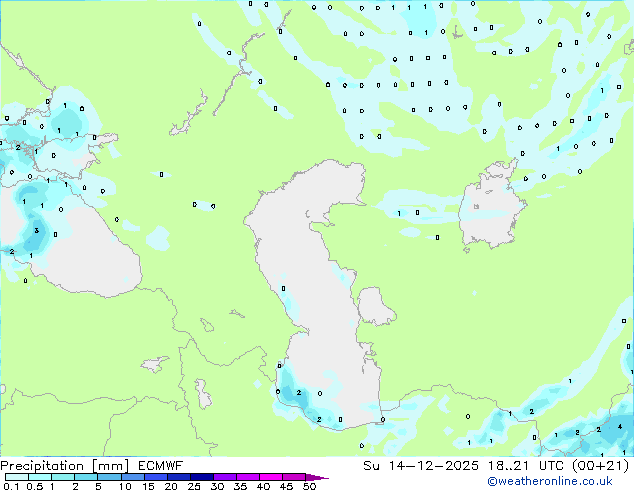This screenshot has height=490, width=634.
Task: Click the '35' legend scale label
Action: (x=240, y=486)
